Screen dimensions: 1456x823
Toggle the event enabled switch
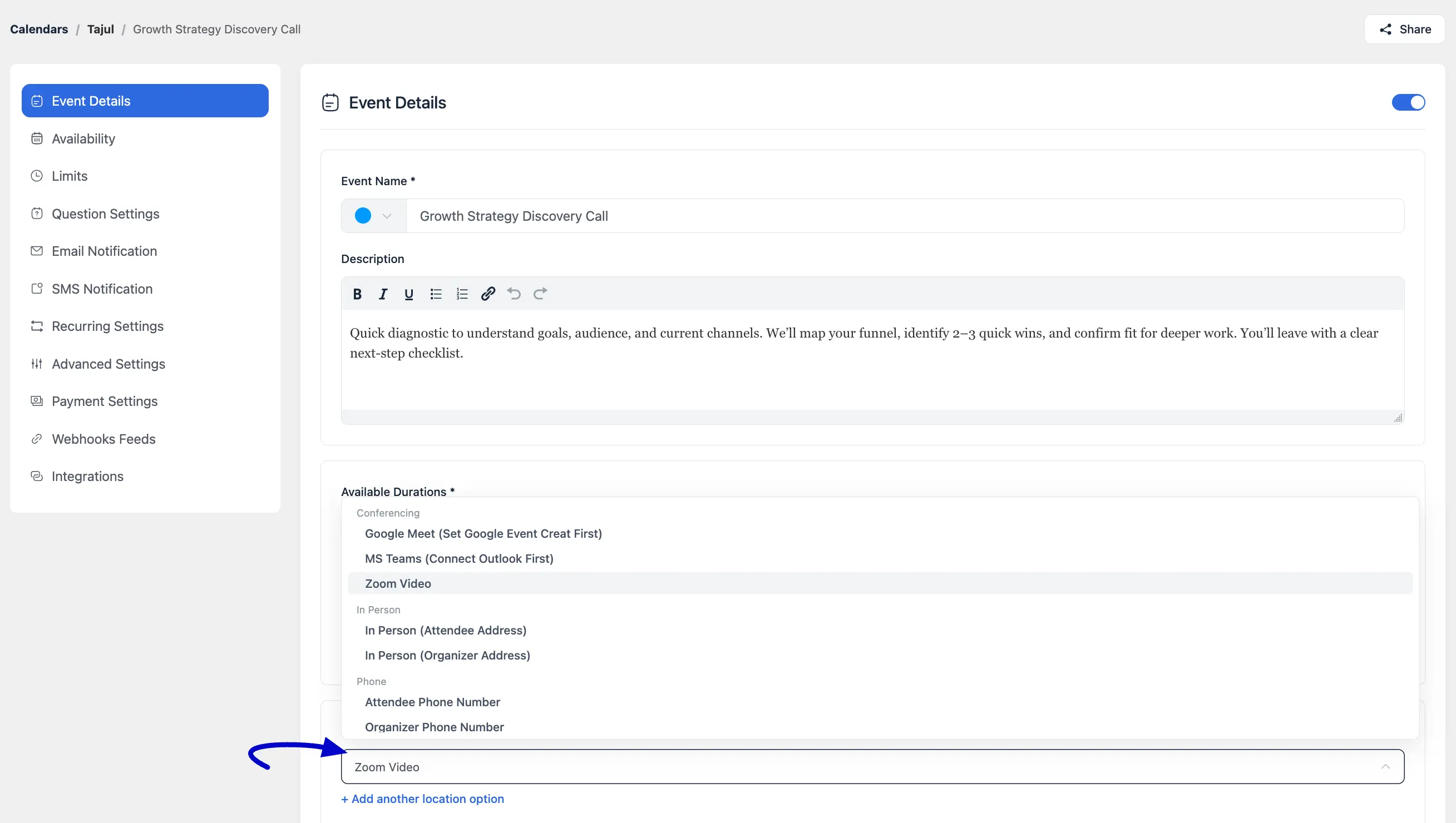(1408, 102)
